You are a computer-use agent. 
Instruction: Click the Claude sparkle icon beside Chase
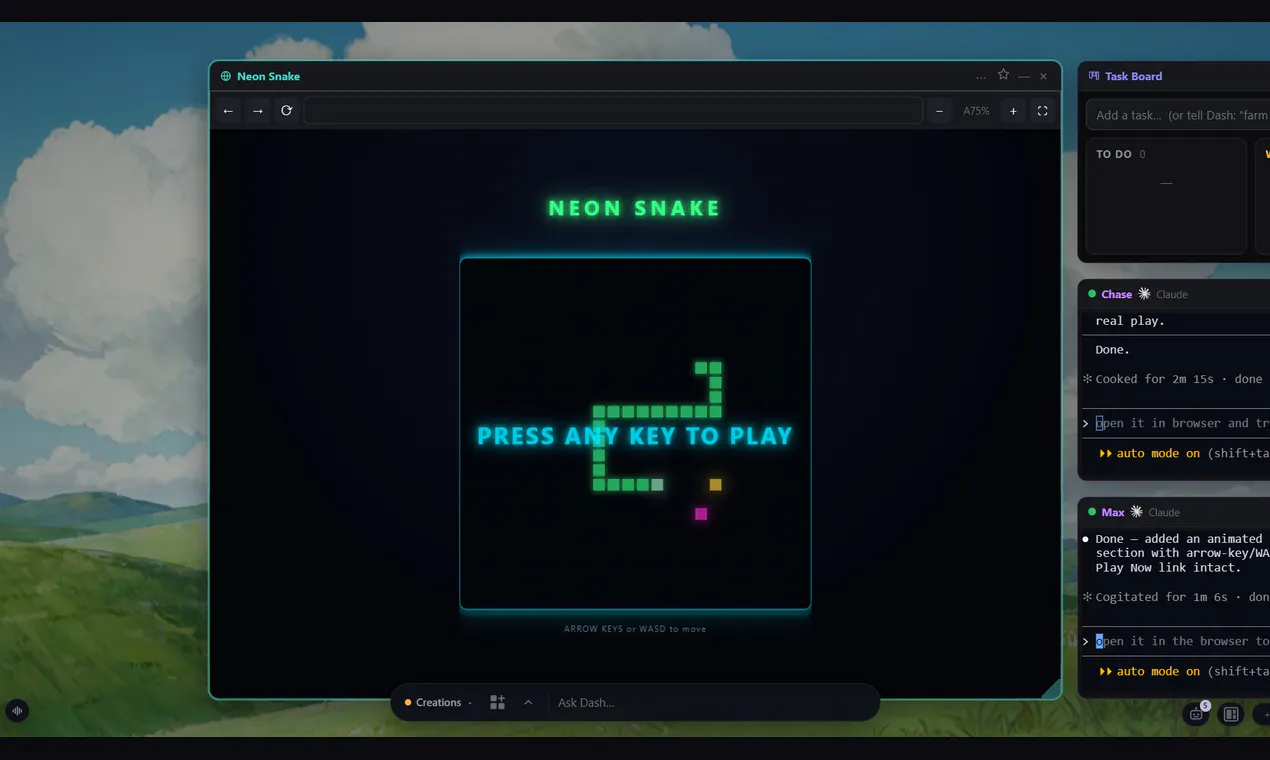click(1144, 294)
